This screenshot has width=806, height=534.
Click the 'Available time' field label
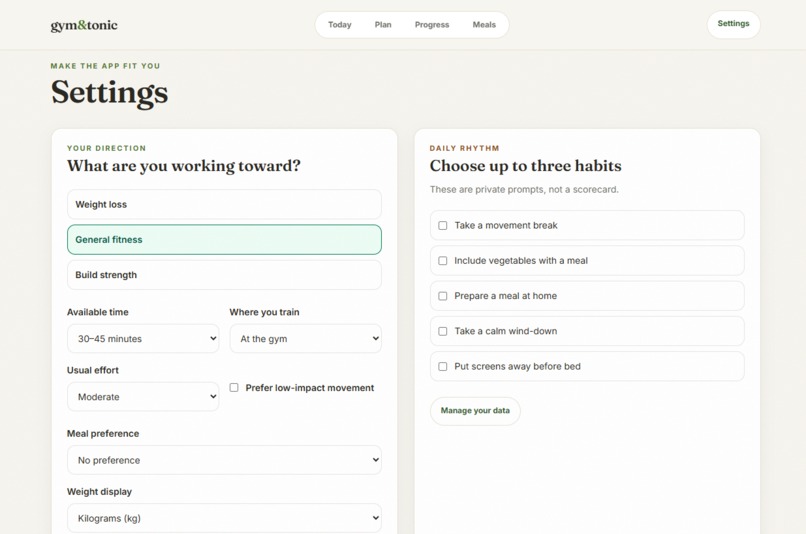point(98,312)
